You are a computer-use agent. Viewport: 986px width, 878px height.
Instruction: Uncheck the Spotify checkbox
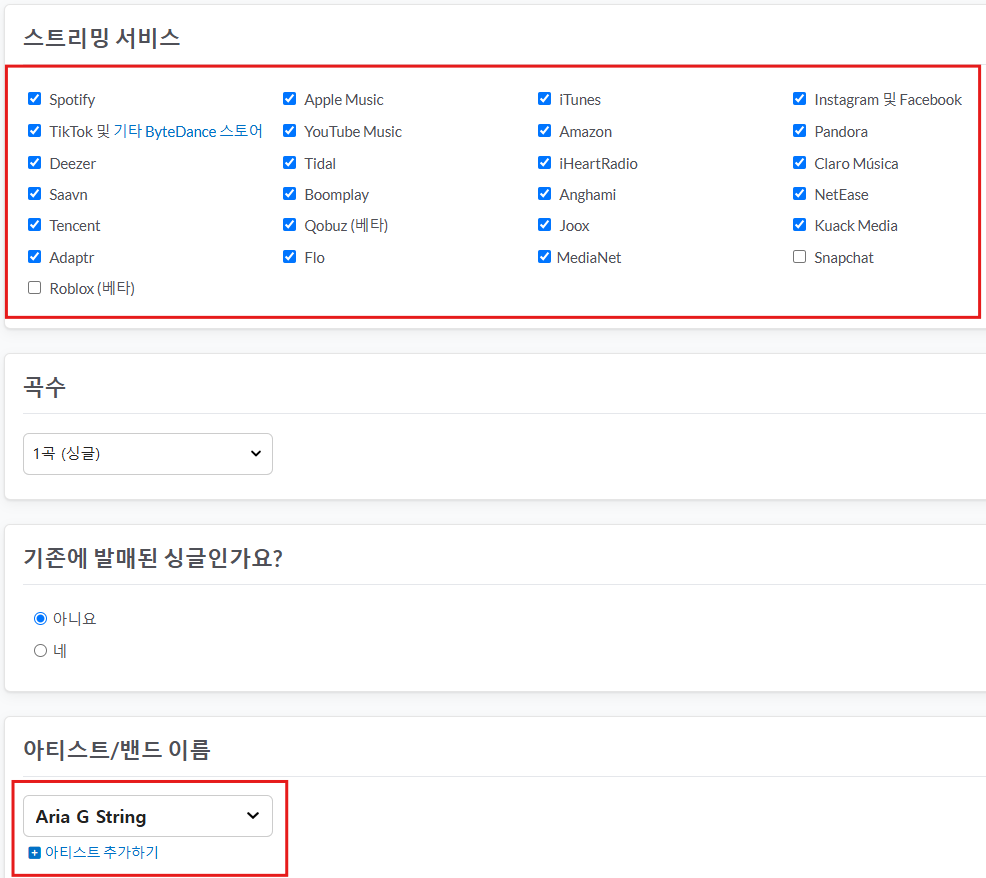35,99
